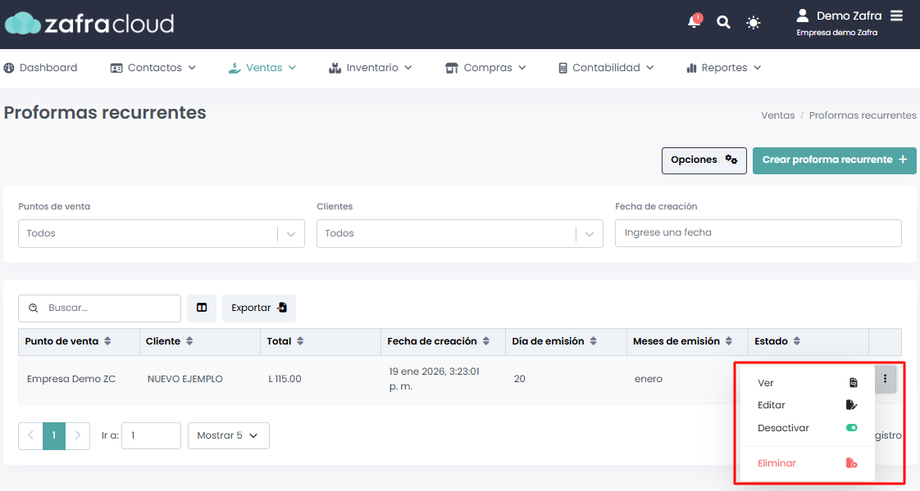The height and width of the screenshot is (491, 920).
Task: Click the zafracloud logo
Action: tap(89, 23)
